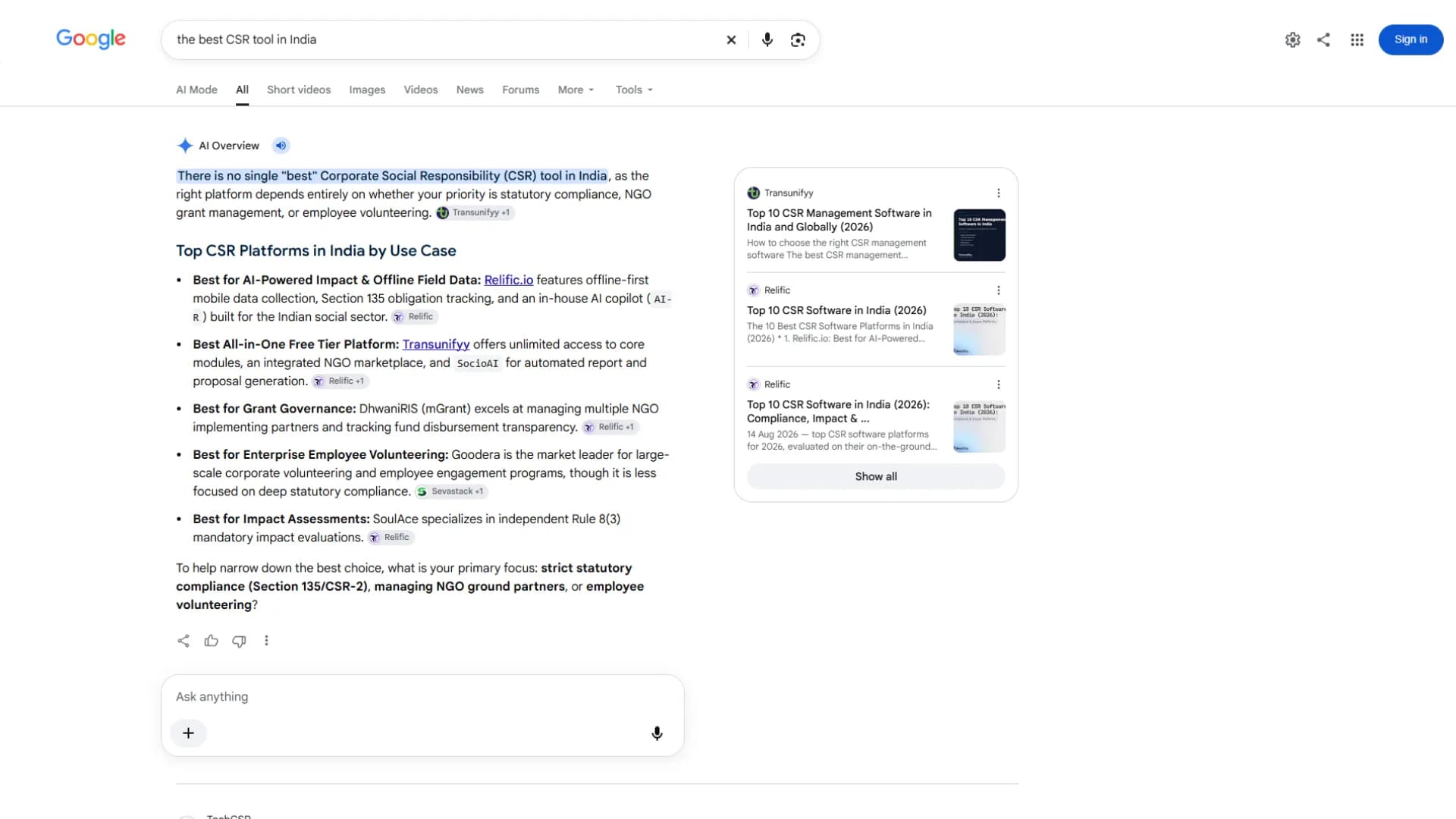Click Show all sources button
This screenshot has width=1456, height=819.
pos(876,476)
